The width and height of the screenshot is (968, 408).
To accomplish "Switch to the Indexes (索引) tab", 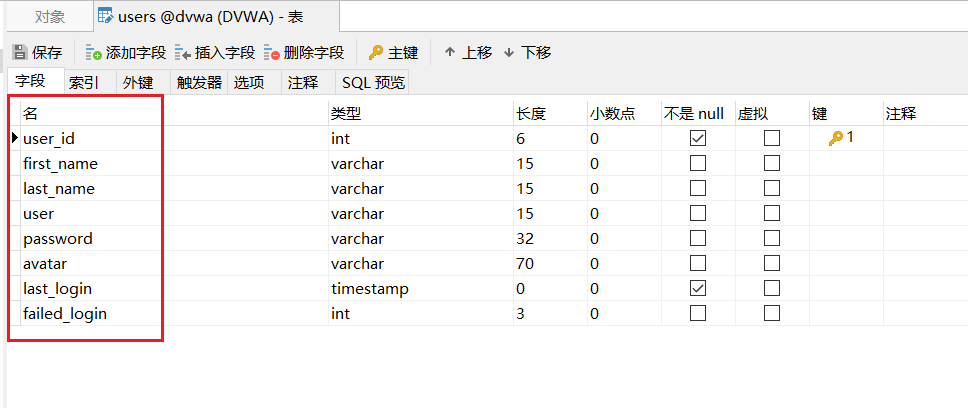I will [84, 83].
